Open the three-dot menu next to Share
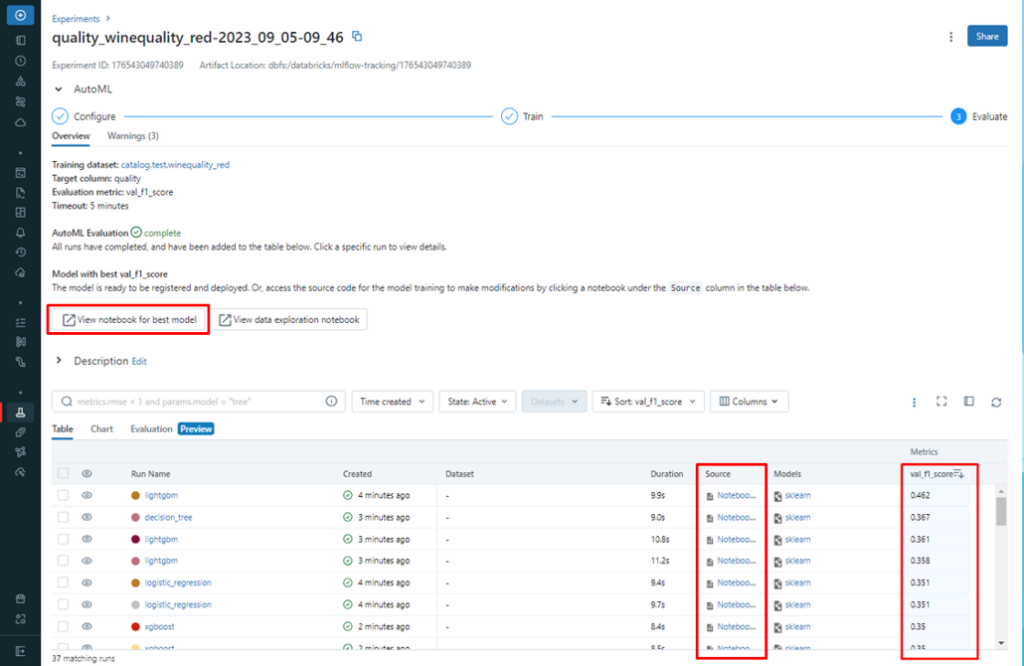 (x=949, y=35)
